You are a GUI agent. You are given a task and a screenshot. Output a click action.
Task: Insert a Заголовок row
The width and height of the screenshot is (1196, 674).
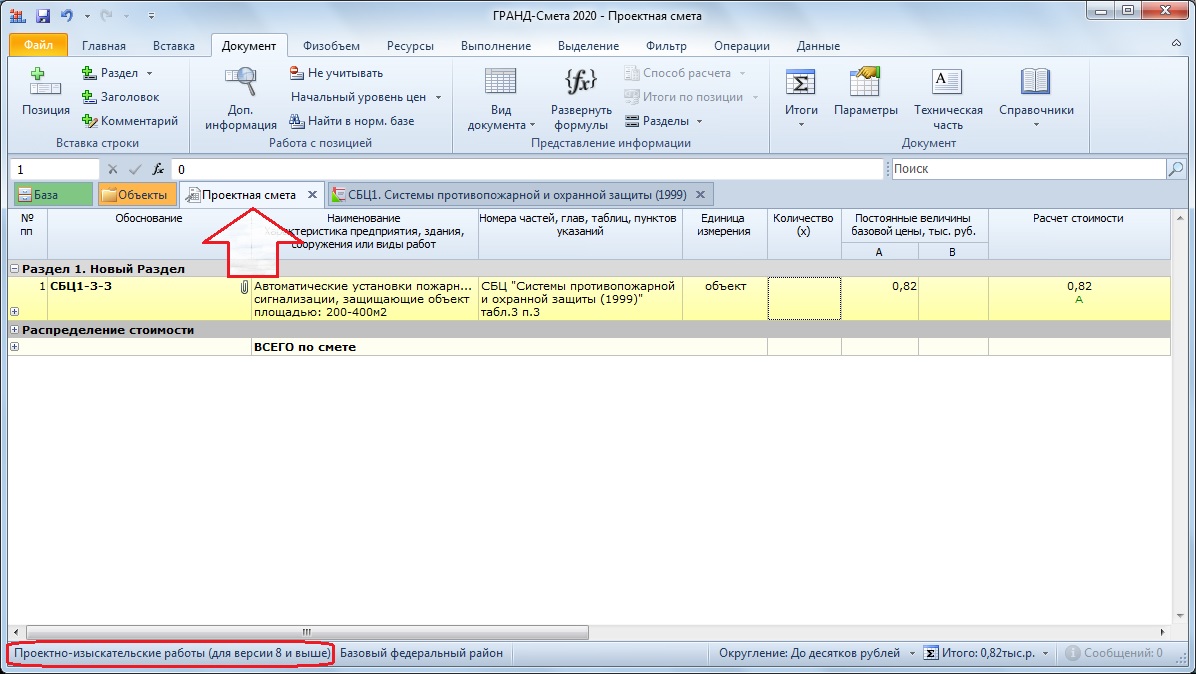(121, 97)
